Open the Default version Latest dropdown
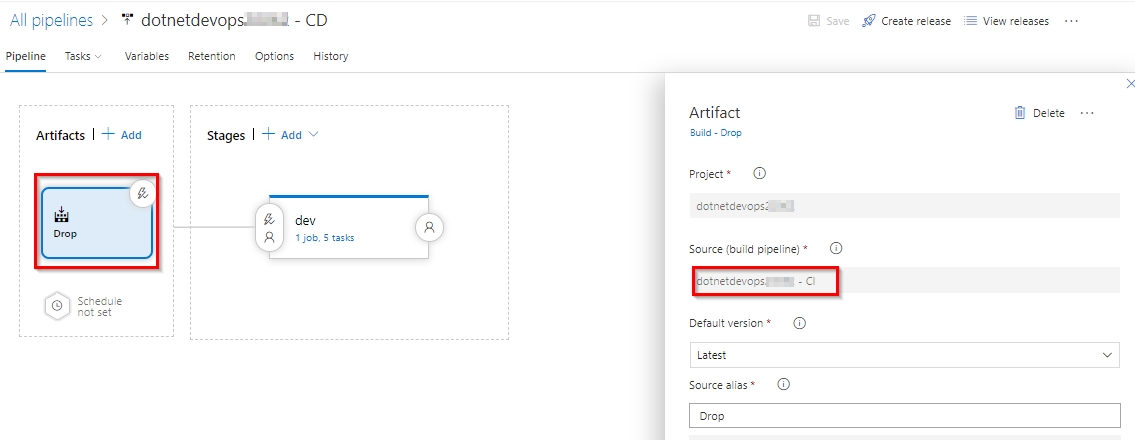The width and height of the screenshot is (1135, 440). (904, 355)
